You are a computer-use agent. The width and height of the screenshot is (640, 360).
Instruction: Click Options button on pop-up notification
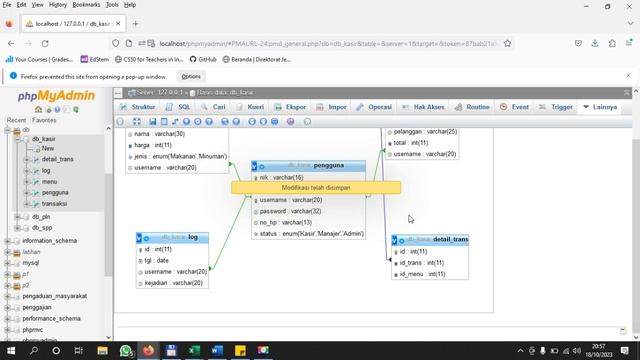[x=191, y=77]
